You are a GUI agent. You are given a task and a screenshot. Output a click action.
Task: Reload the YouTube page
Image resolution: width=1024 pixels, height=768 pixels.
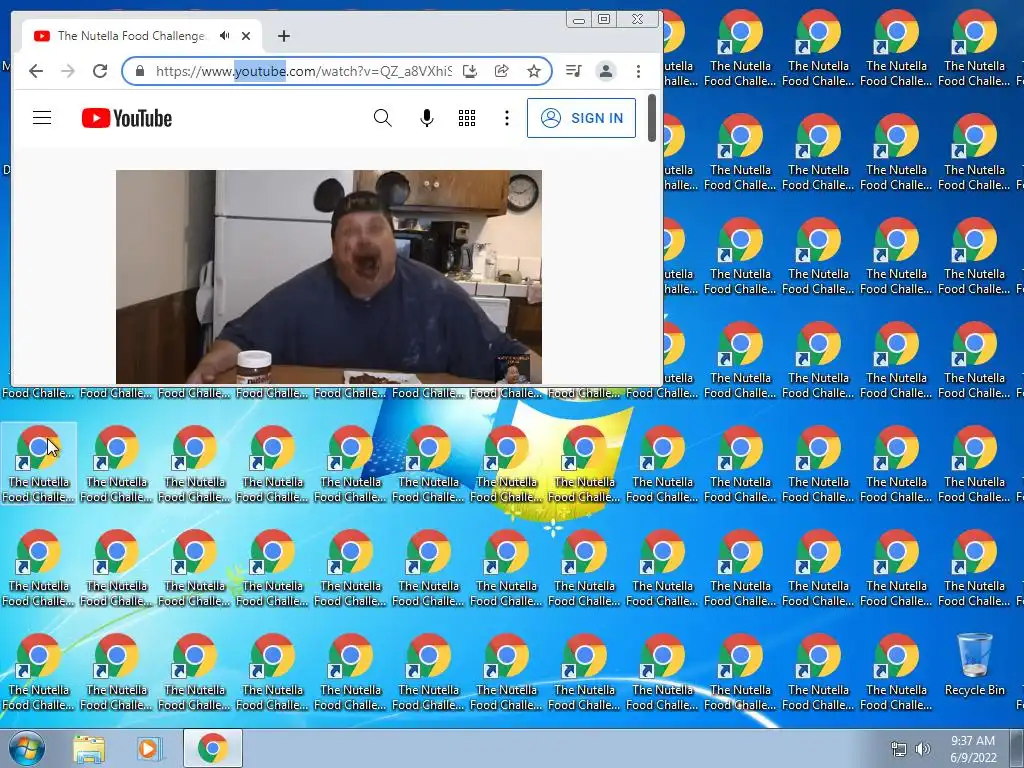[x=100, y=71]
